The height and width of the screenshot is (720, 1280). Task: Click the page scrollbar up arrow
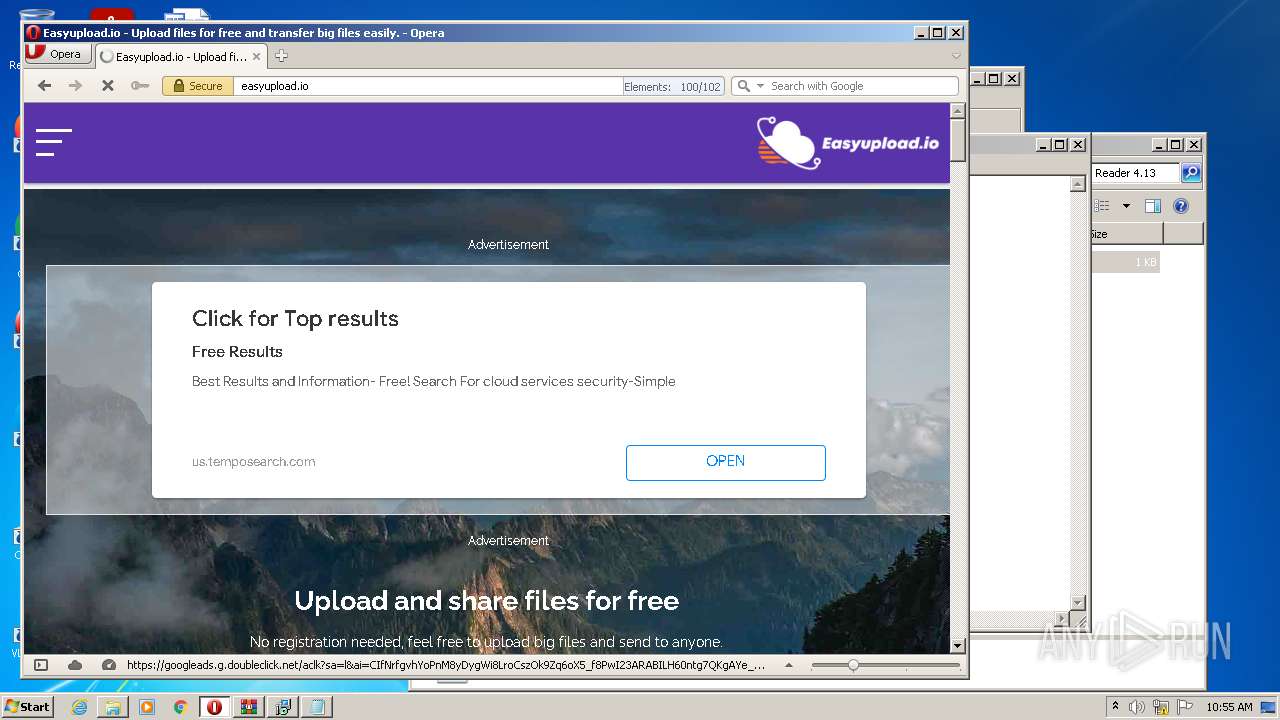[957, 111]
